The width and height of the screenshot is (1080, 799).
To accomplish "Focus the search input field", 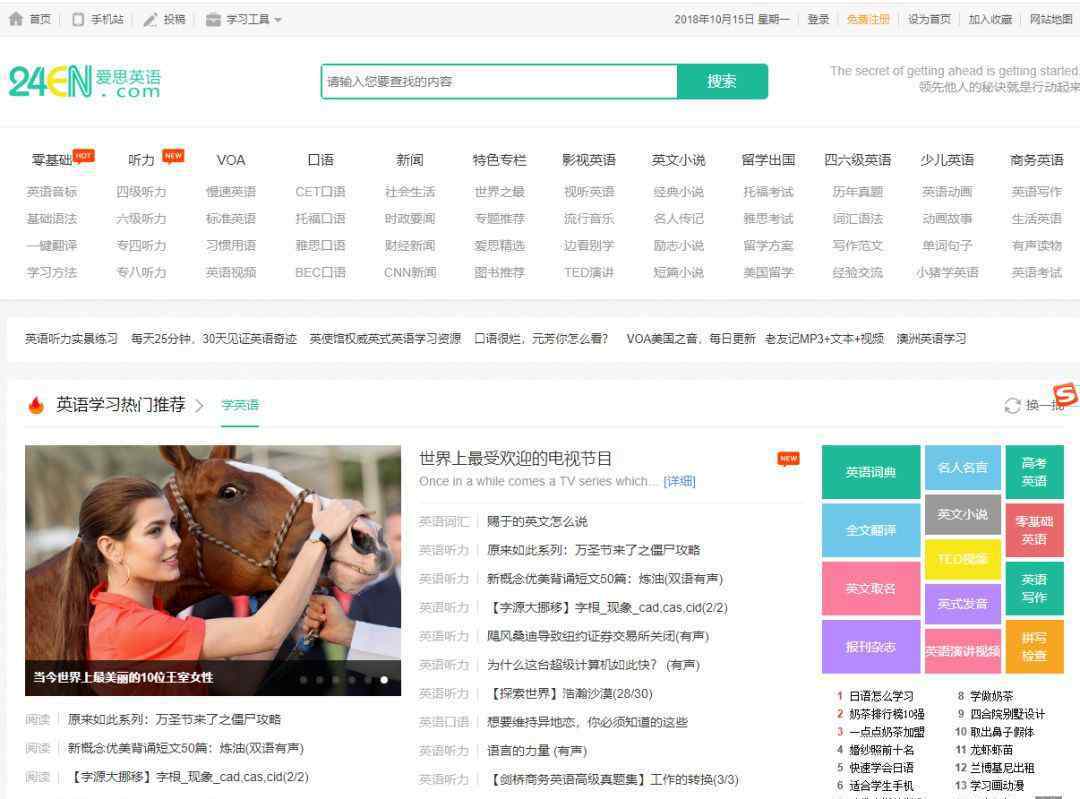I will coord(499,82).
